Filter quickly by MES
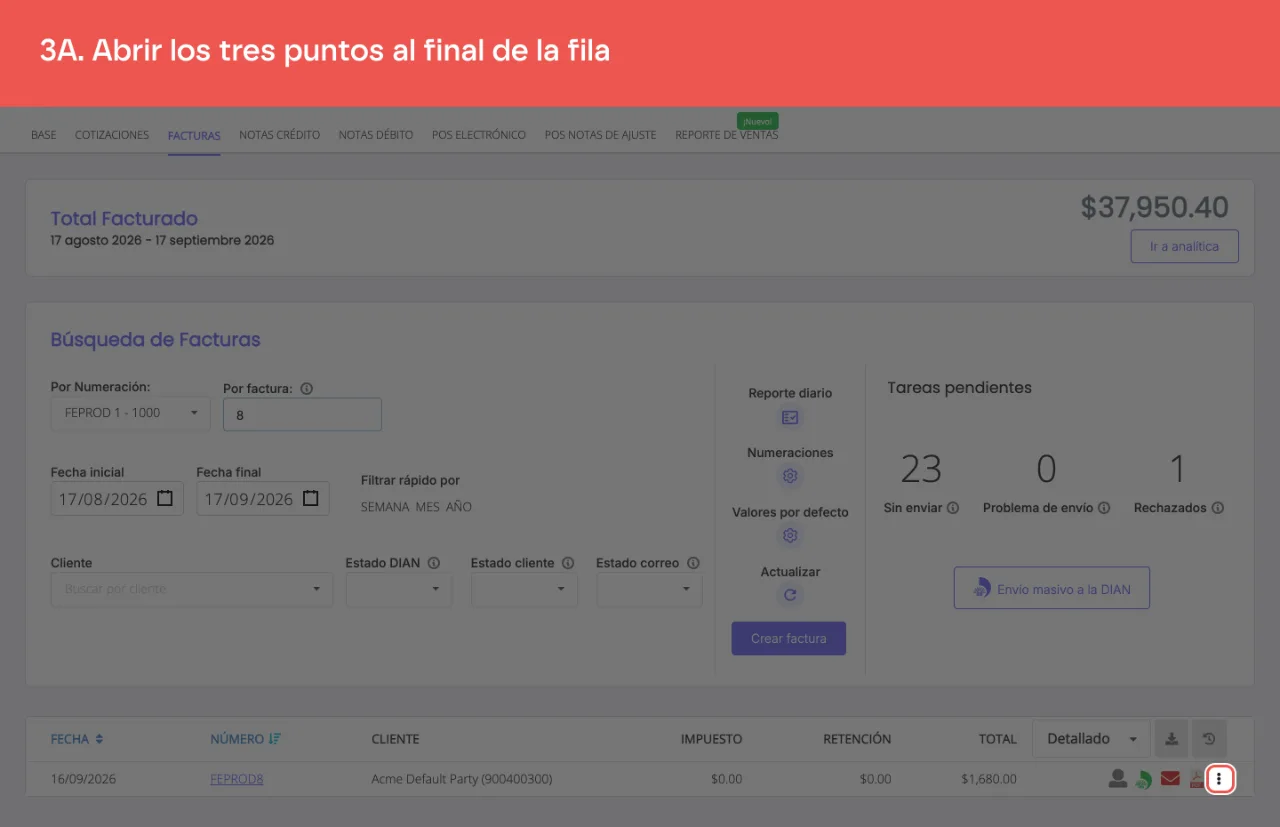 click(x=428, y=507)
